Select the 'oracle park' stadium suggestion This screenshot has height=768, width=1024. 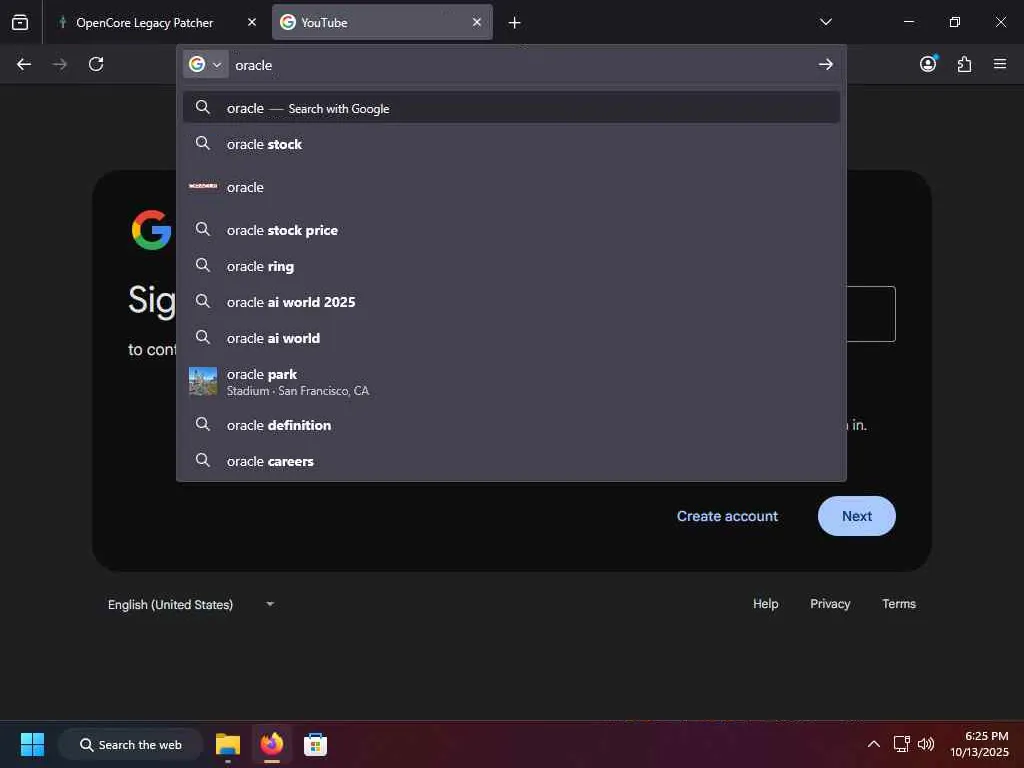pos(511,381)
